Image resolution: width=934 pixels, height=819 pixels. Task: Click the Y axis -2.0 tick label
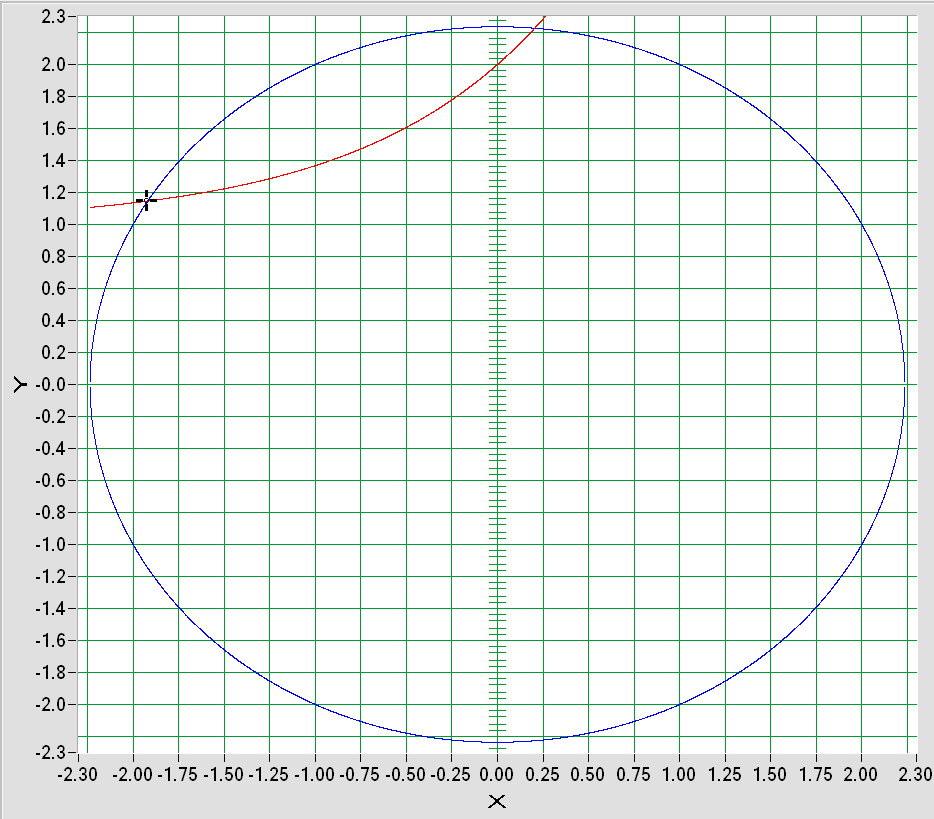(50, 705)
